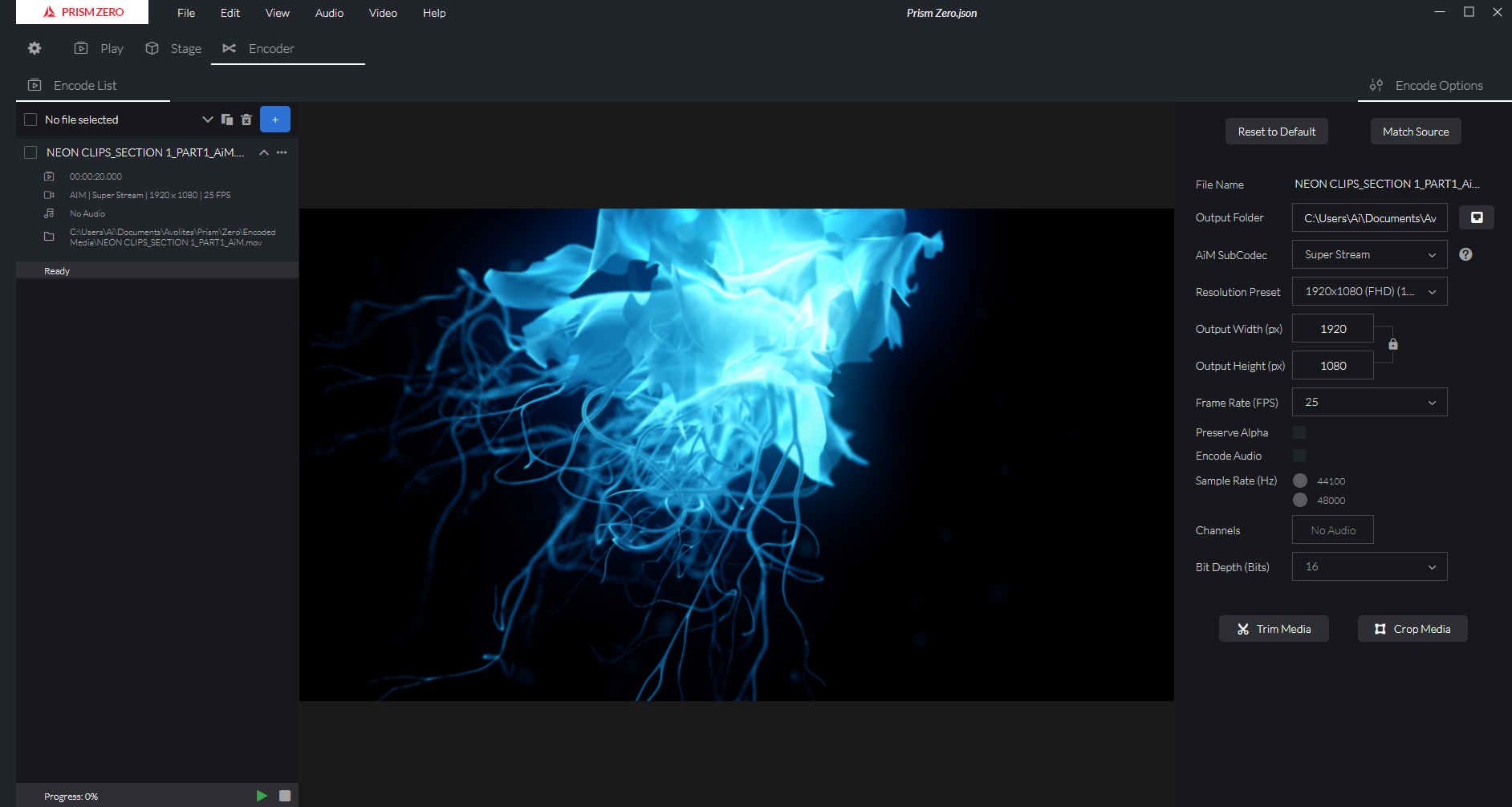Open the three-dots menu for NEON CLIPS item
1512x807 pixels.
(282, 152)
